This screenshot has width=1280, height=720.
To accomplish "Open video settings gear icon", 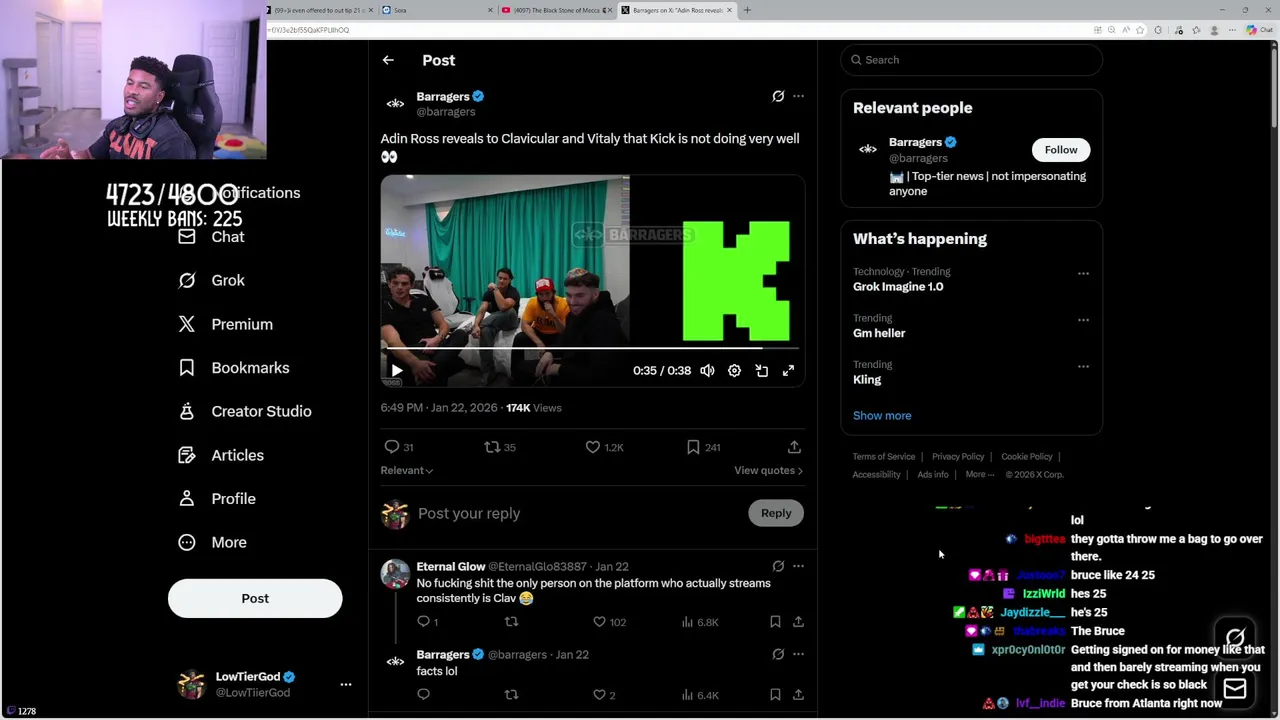I will tap(734, 371).
